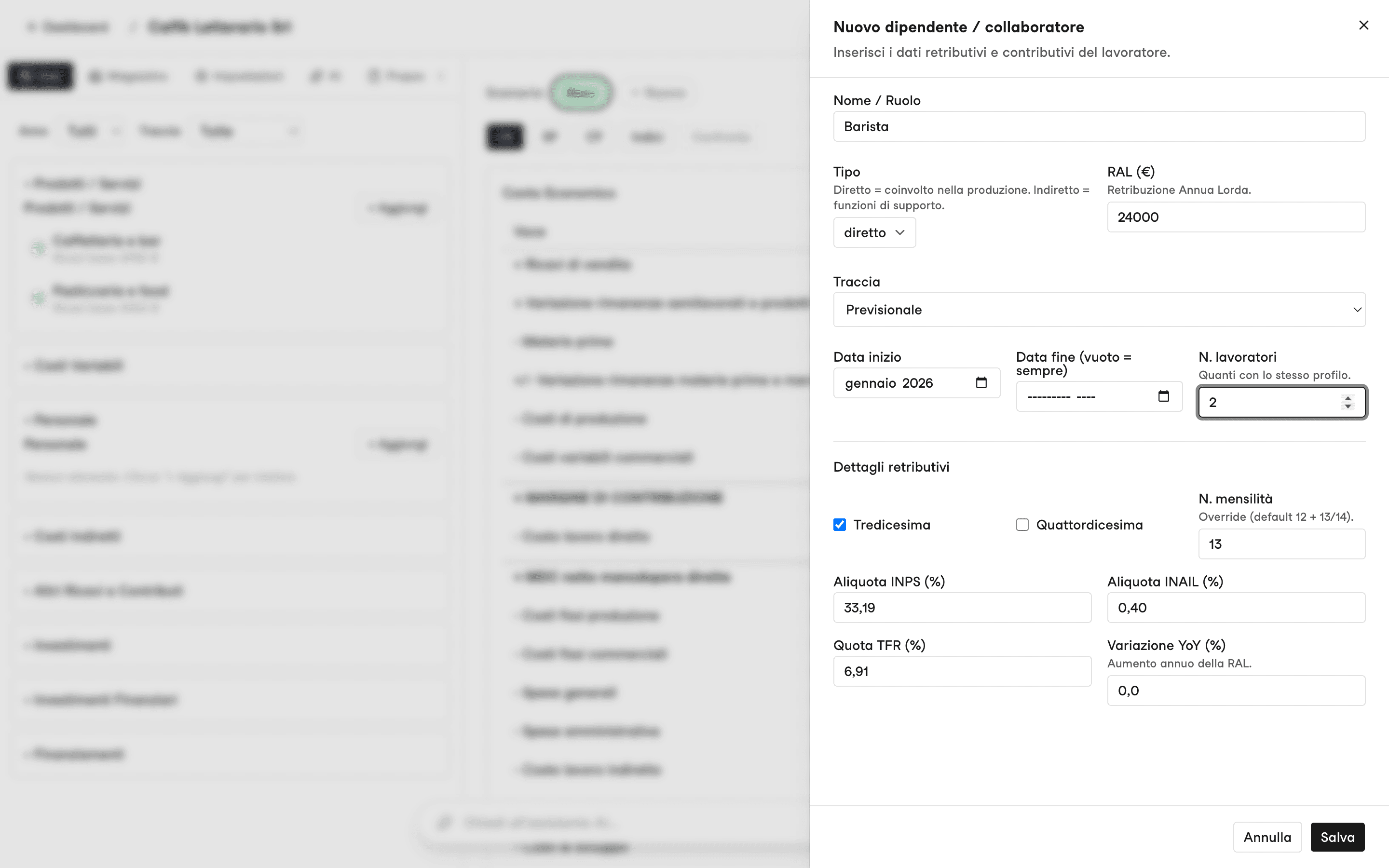
Task: Click the N. mensilità field showing 13
Action: (x=1281, y=543)
